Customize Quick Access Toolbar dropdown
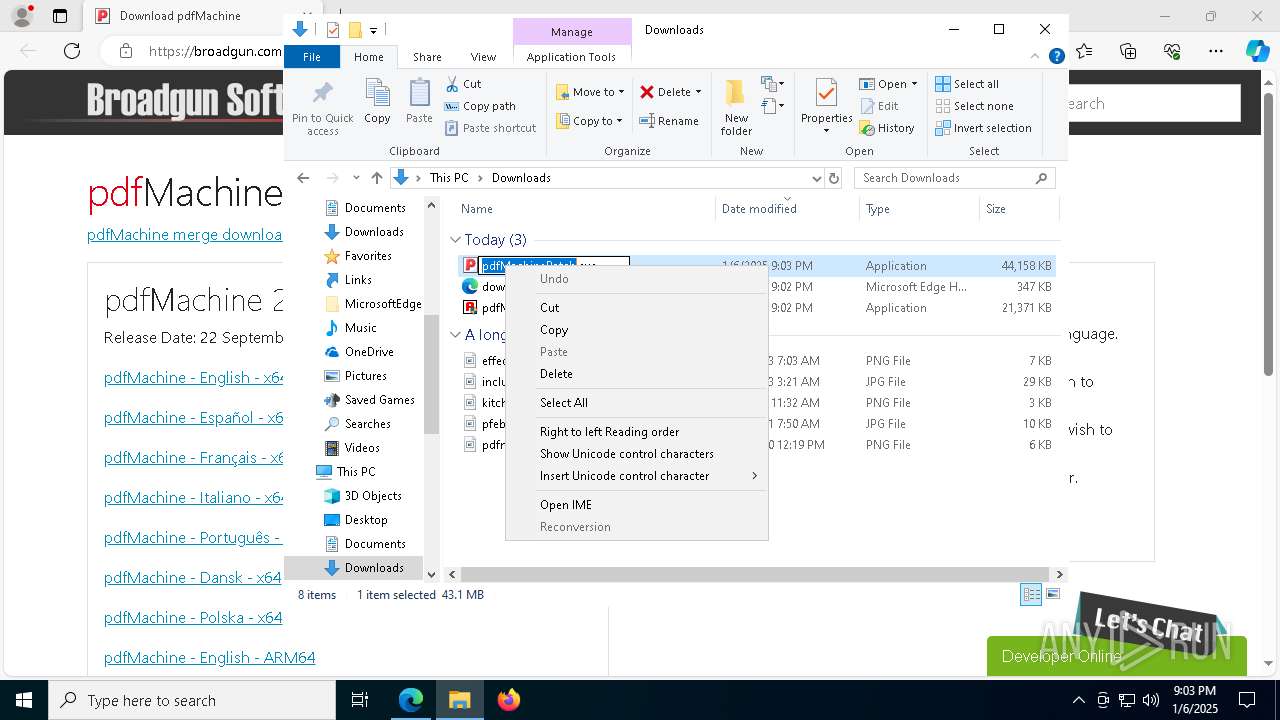Viewport: 1280px width, 720px height. (373, 31)
